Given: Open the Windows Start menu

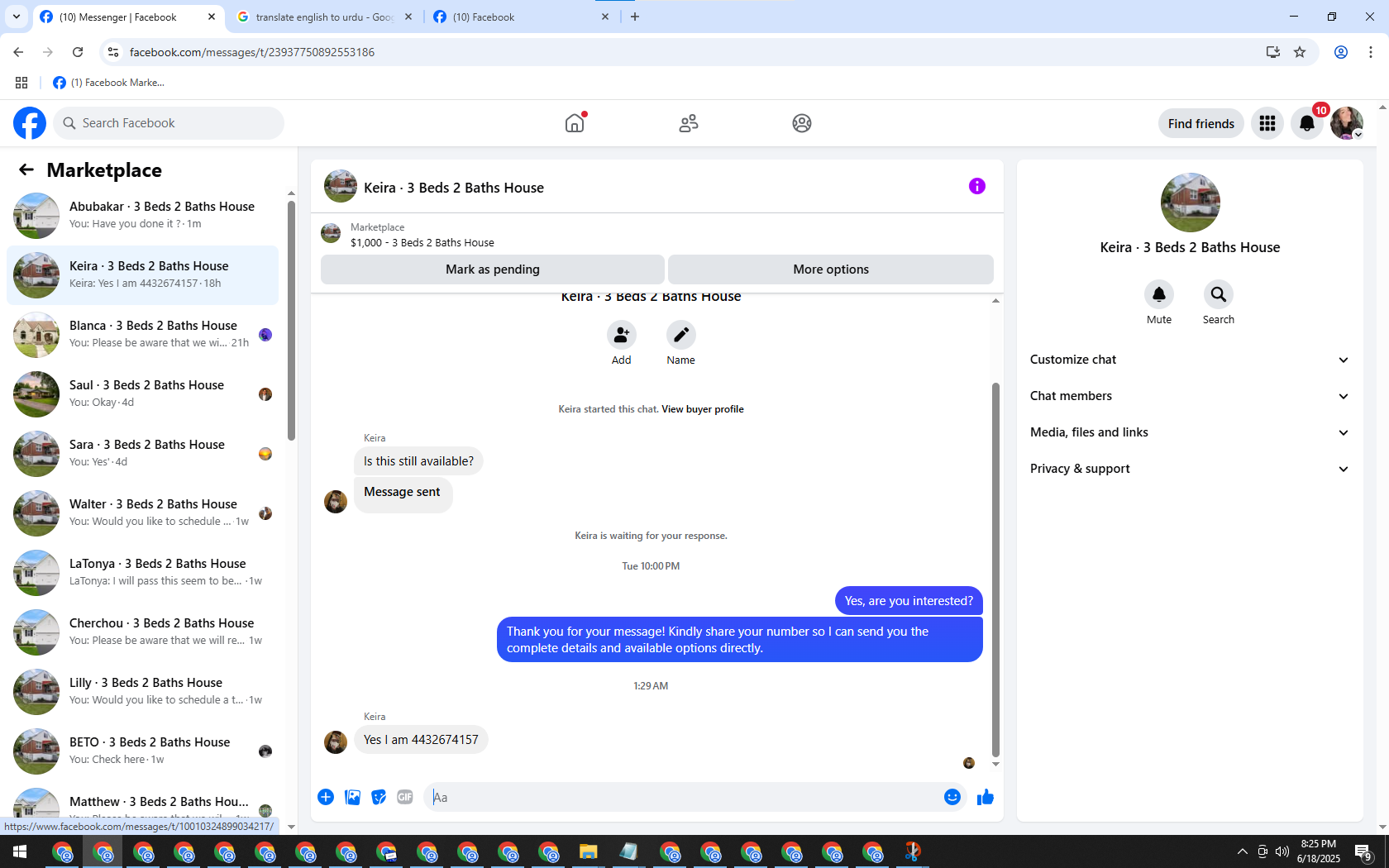Looking at the screenshot, I should tap(20, 851).
